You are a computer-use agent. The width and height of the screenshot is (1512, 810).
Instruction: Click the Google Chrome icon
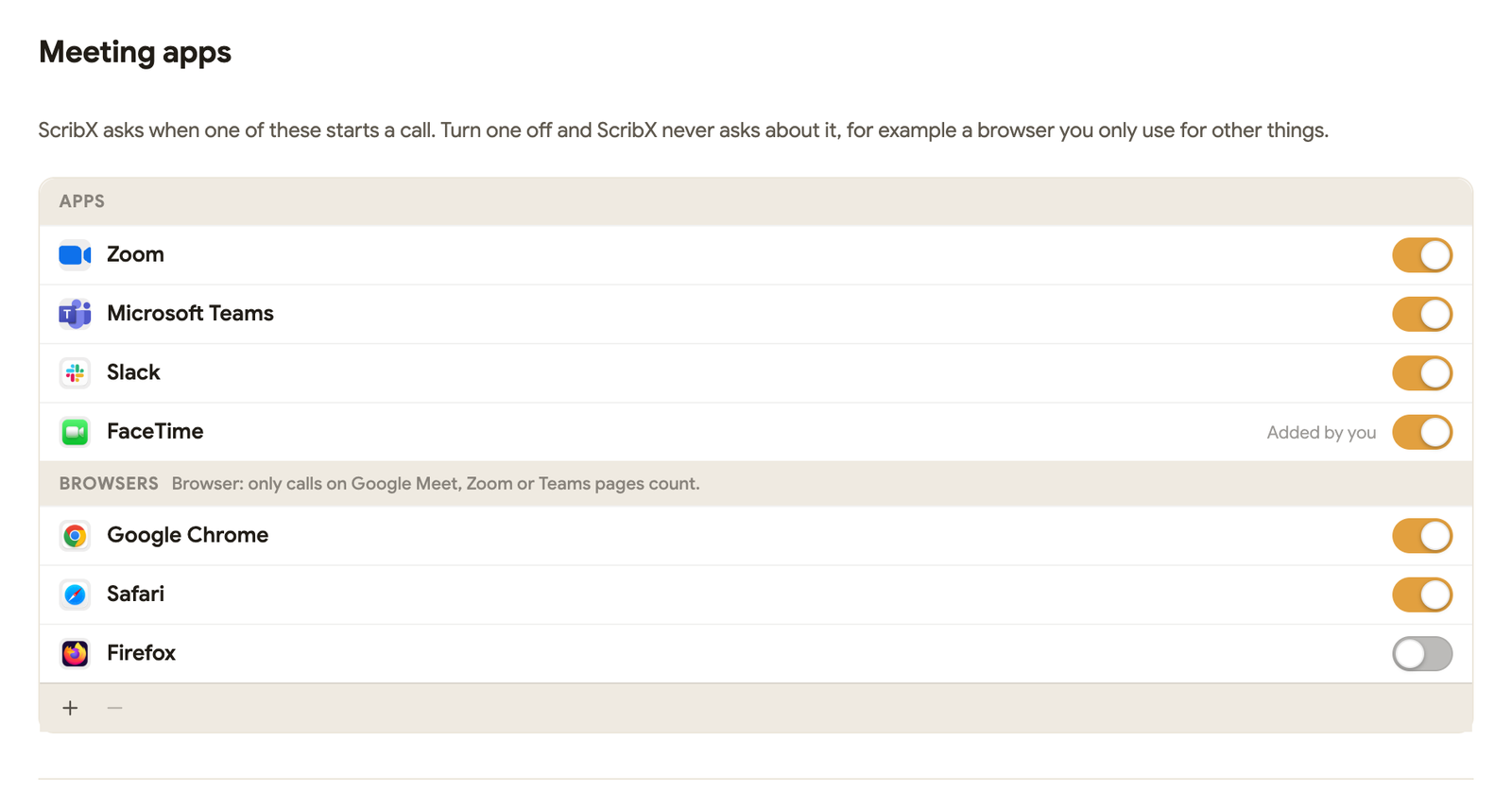coord(75,536)
